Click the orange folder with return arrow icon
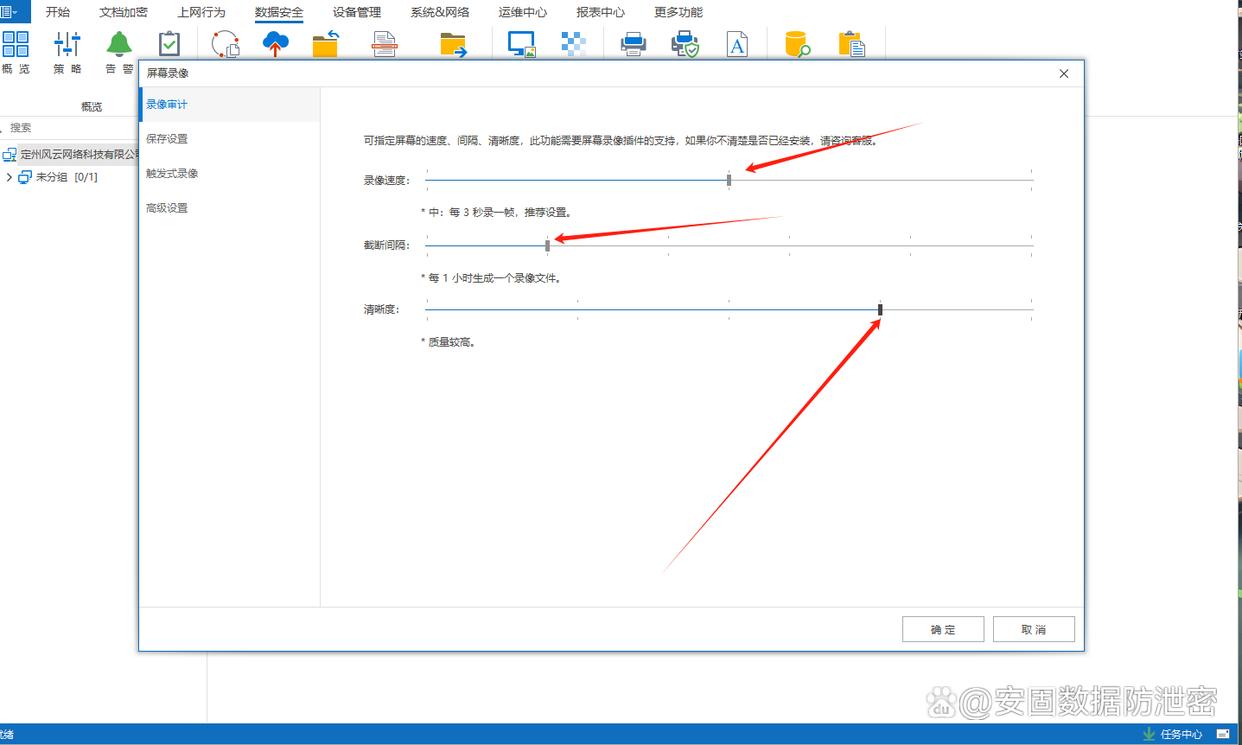 tap(326, 44)
